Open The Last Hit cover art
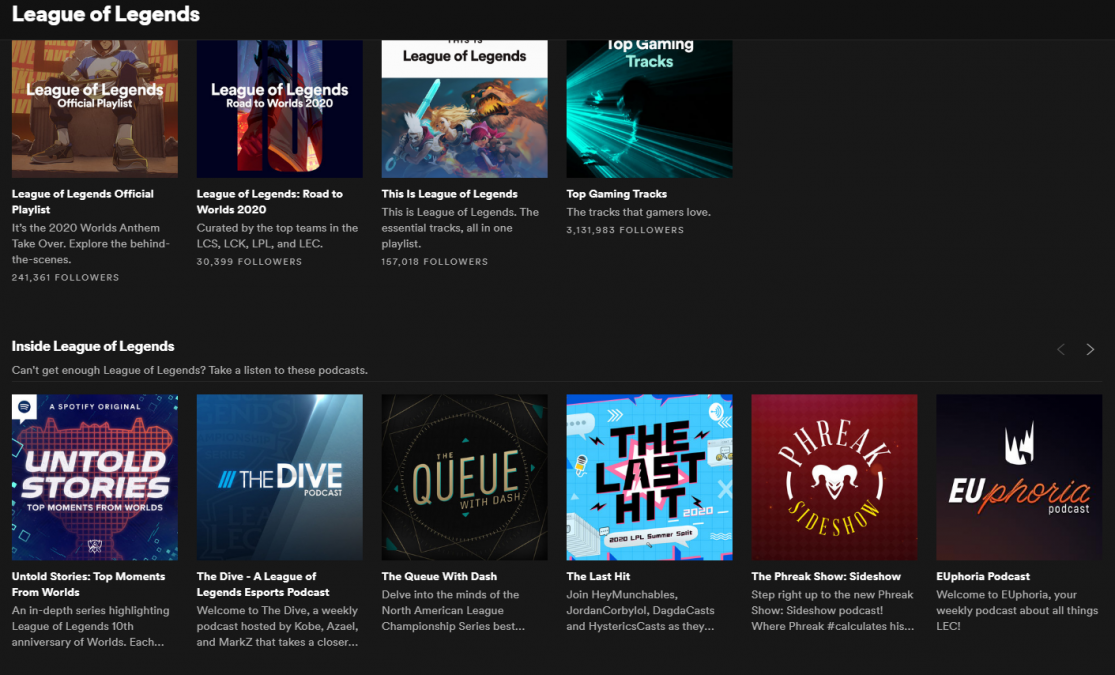This screenshot has height=675, width=1115. [x=649, y=477]
